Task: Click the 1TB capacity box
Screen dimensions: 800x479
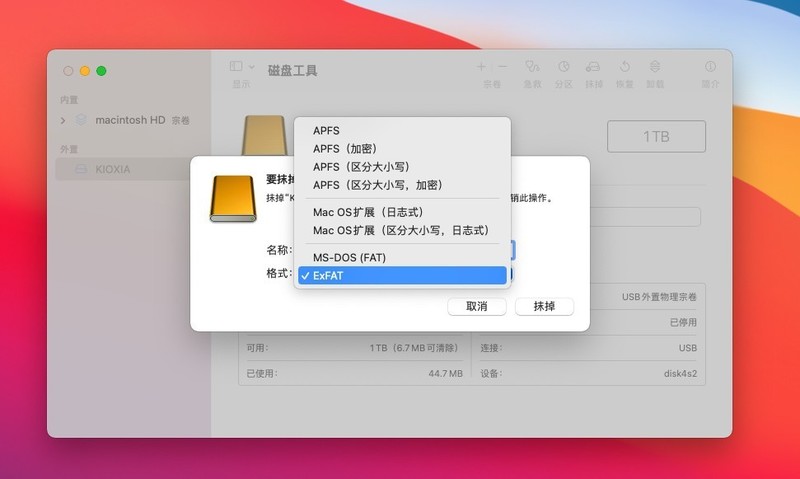Action: coord(656,137)
